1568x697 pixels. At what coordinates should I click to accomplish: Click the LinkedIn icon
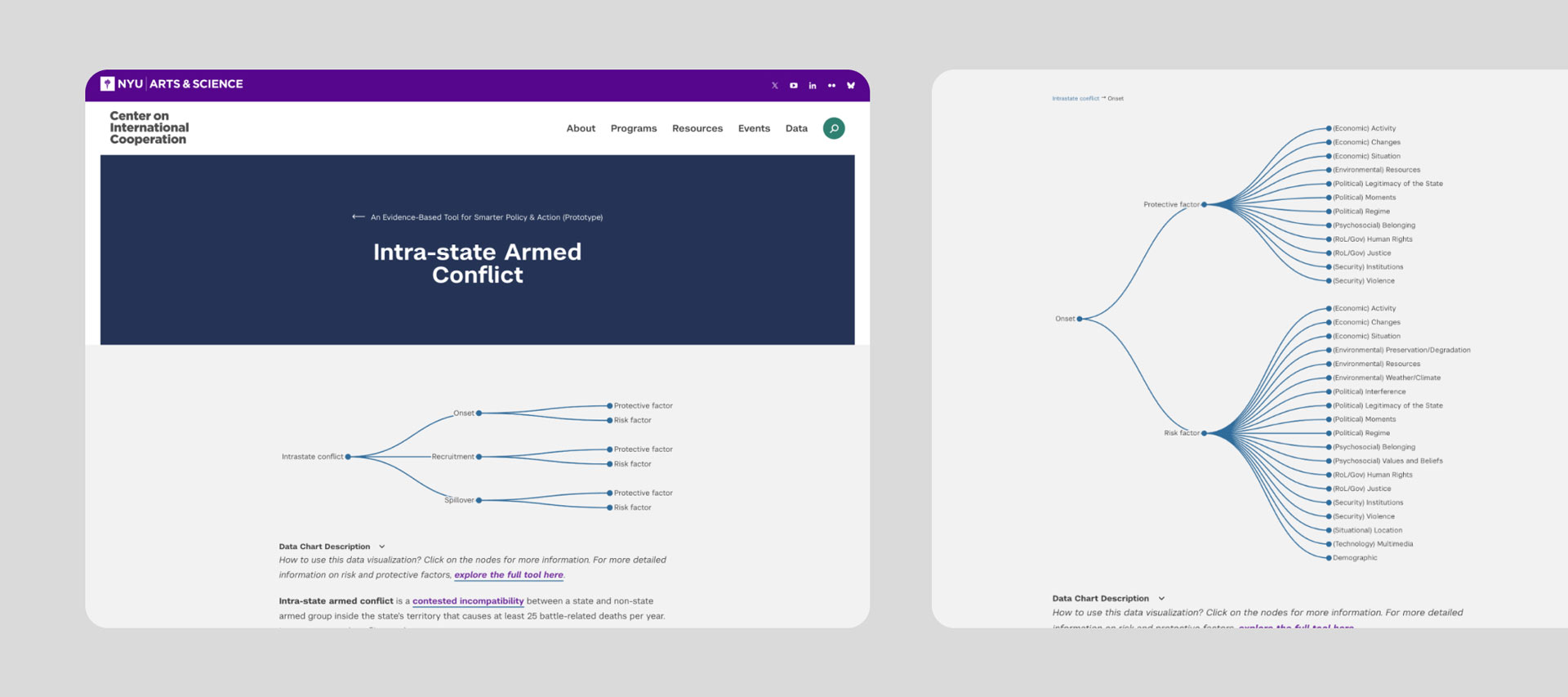[813, 86]
